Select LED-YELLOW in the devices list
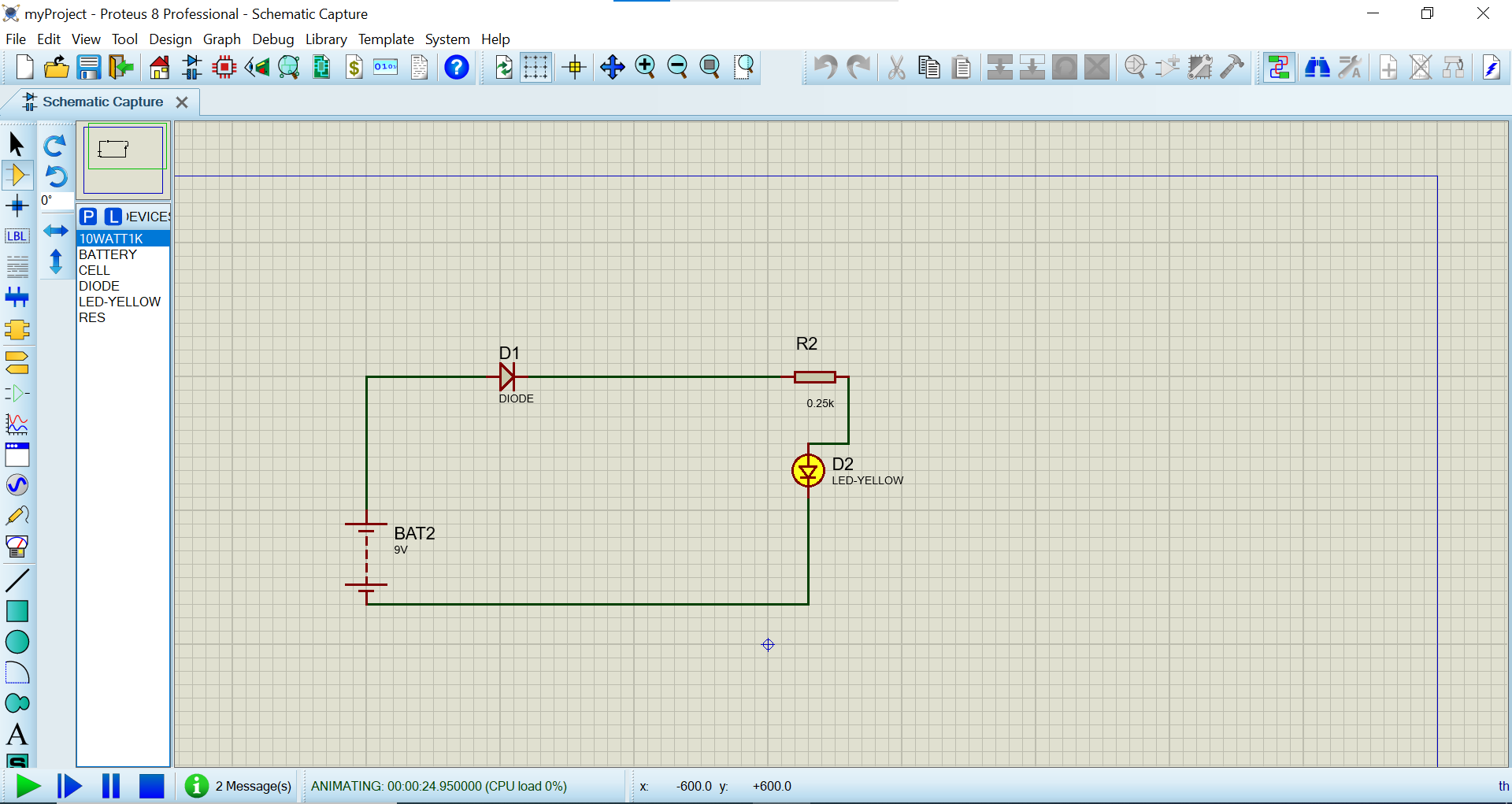1512x804 pixels. point(120,302)
